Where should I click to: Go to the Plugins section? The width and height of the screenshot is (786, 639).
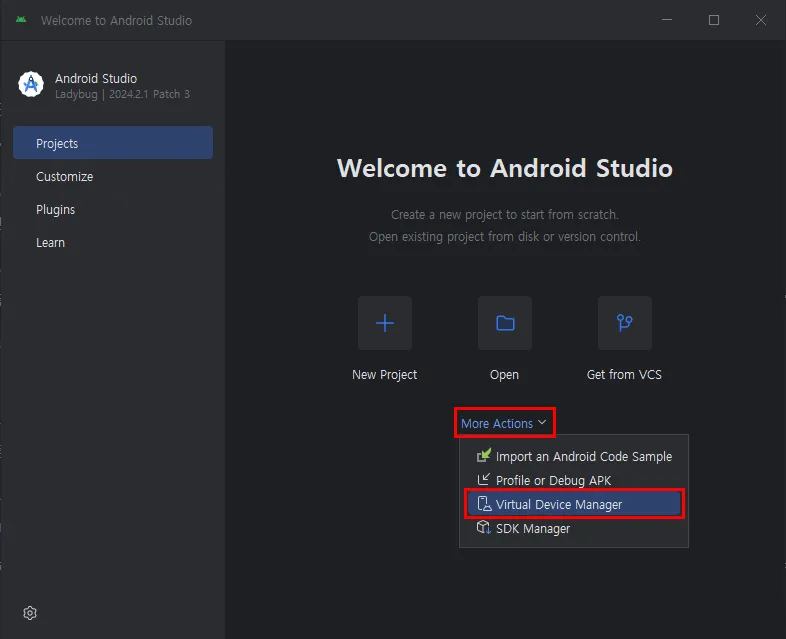pos(55,209)
